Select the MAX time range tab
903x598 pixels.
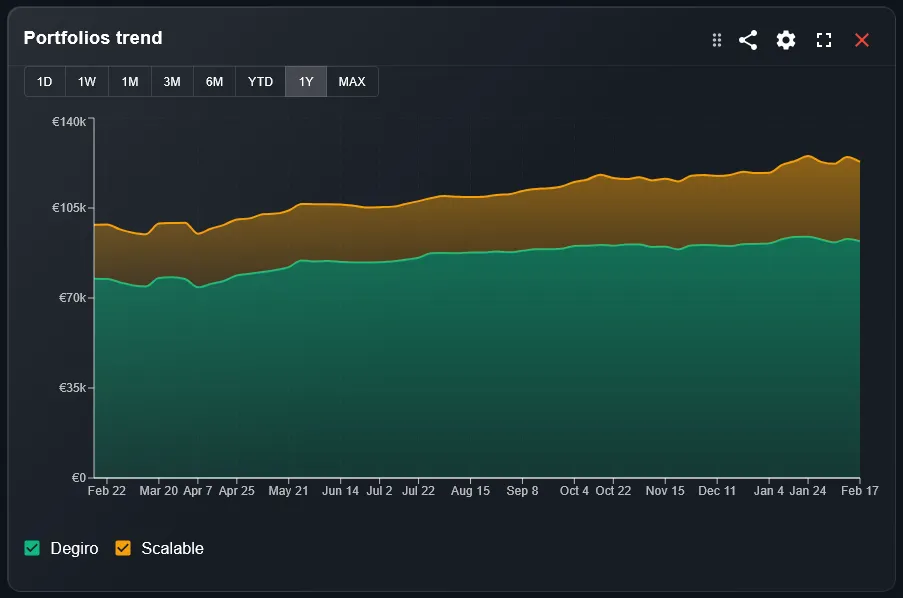pyautogui.click(x=352, y=81)
